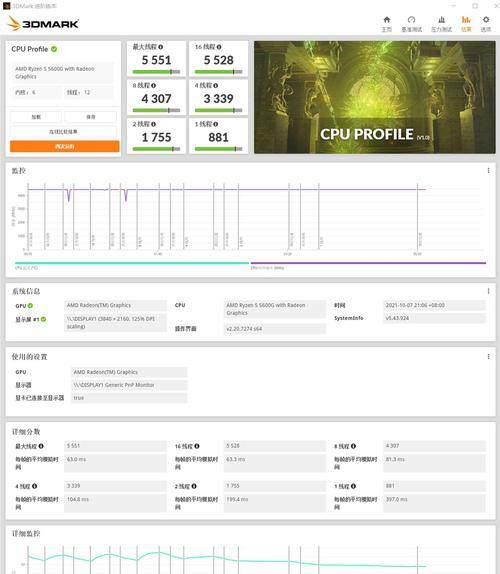Screen dimensions: 500x574
Task: Click the 3DMark app icon in title bar
Action: (6, 6)
